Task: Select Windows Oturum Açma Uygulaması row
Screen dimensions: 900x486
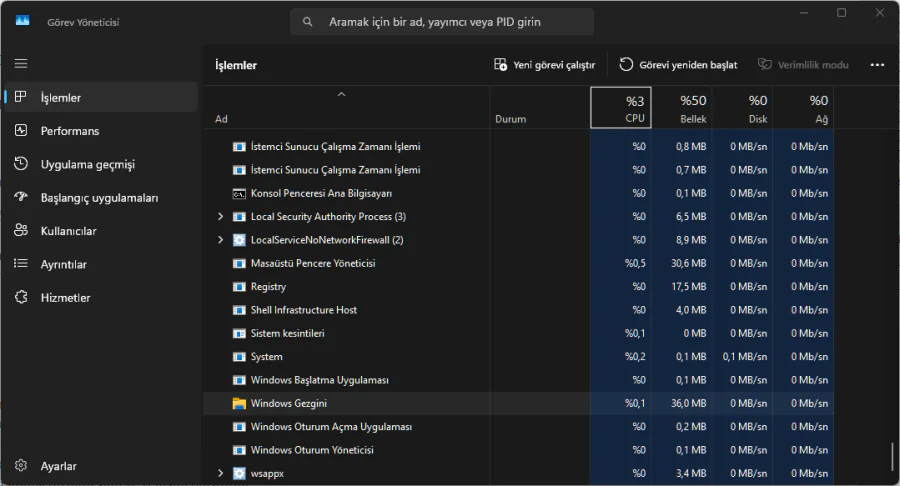Action: pyautogui.click(x=518, y=426)
